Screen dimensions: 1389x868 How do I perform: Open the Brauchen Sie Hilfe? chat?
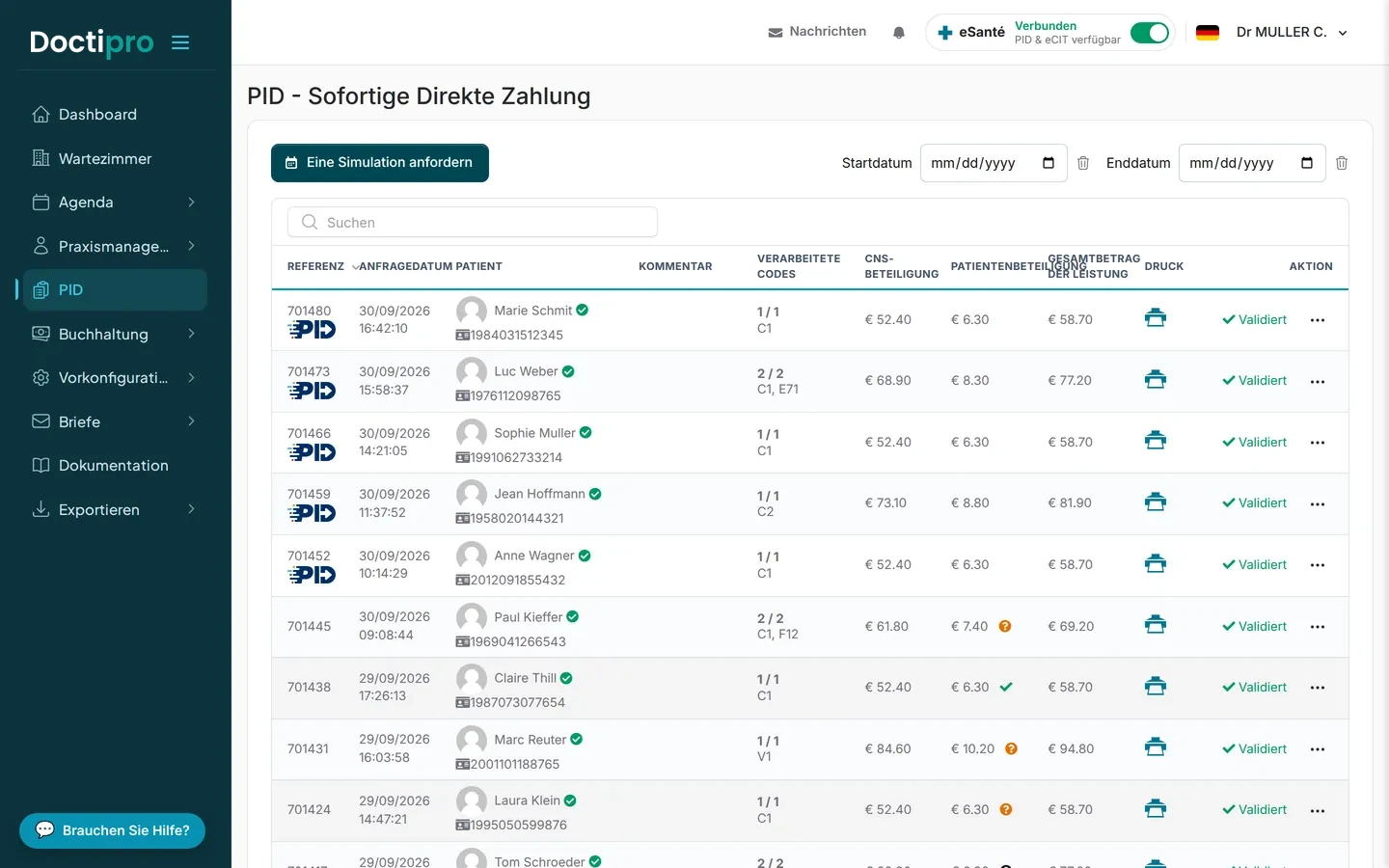[x=112, y=830]
